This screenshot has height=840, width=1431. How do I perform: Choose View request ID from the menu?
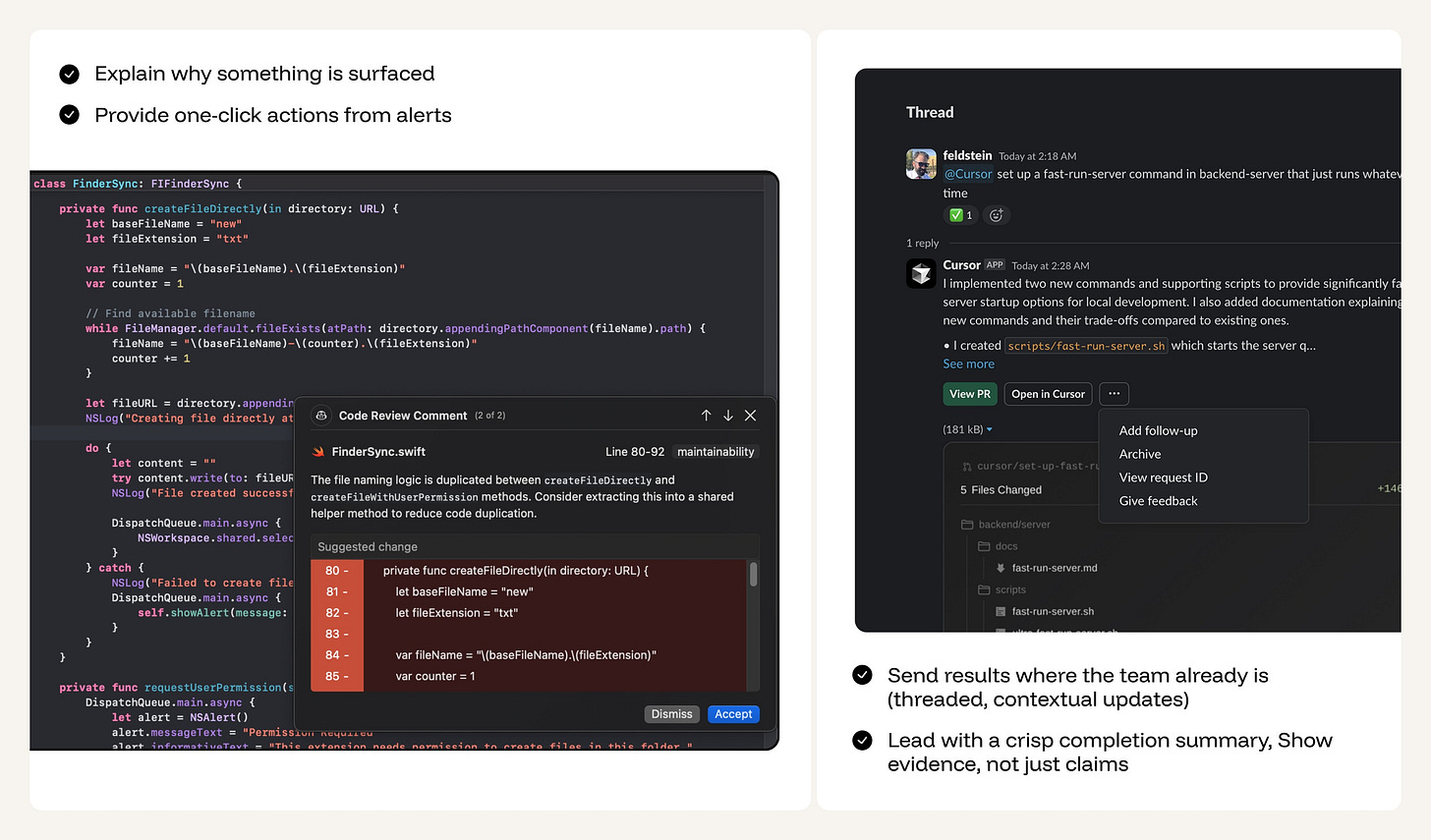point(1163,477)
